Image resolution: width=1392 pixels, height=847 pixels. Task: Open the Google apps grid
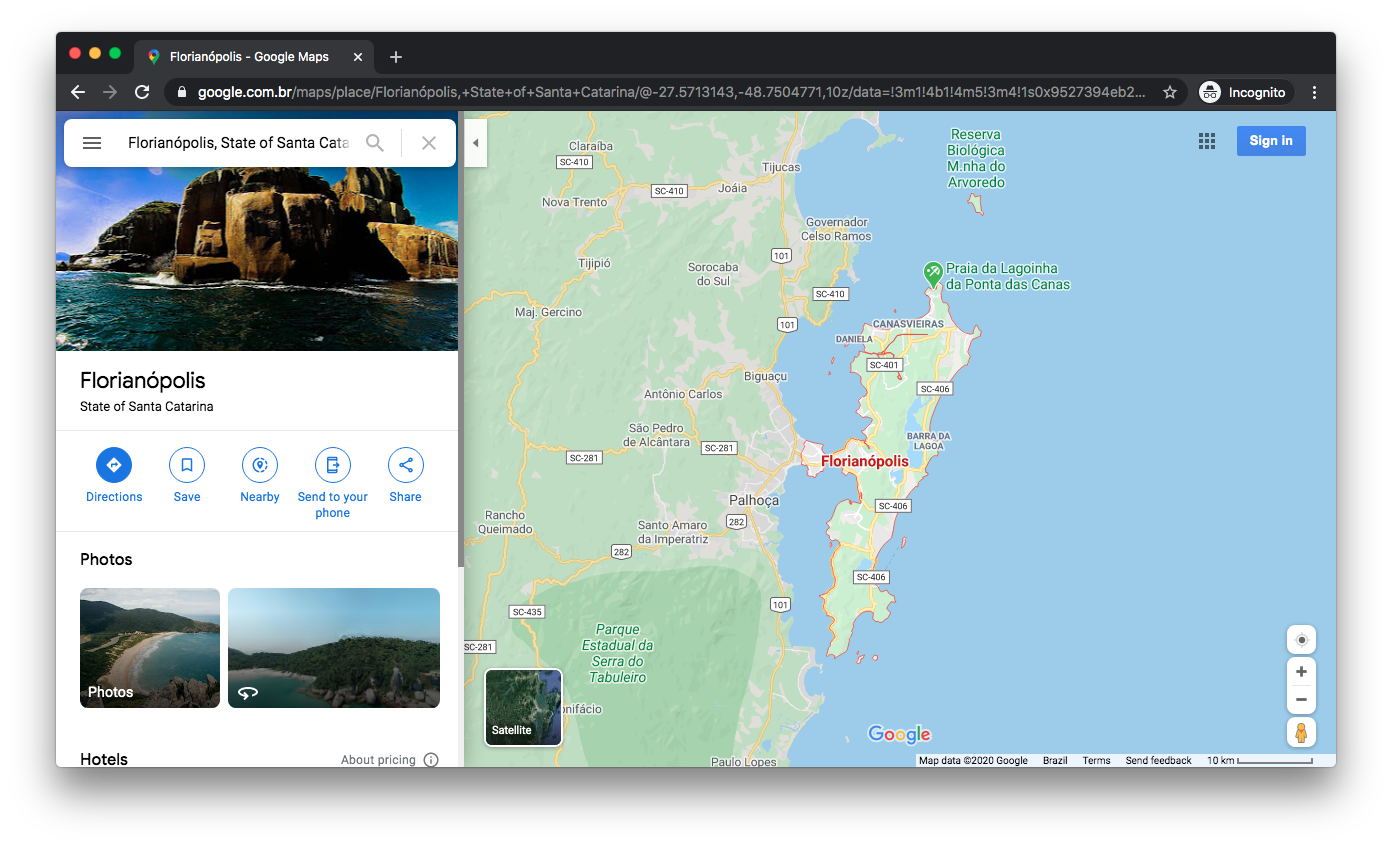(x=1207, y=141)
